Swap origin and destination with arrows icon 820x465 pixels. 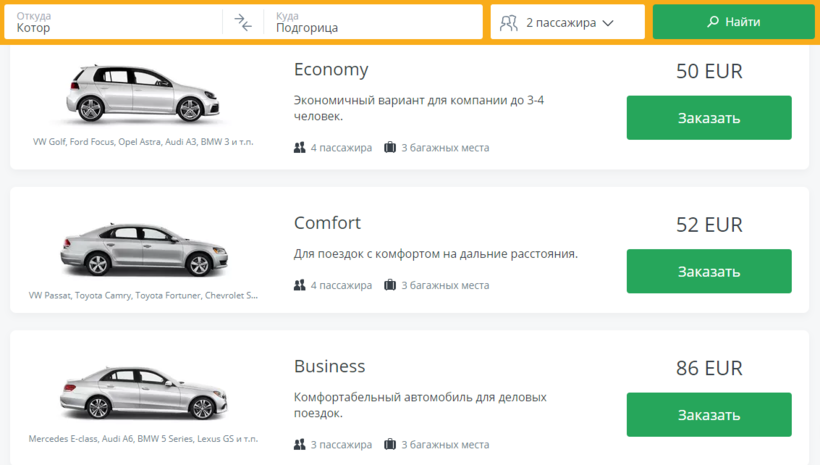(243, 22)
